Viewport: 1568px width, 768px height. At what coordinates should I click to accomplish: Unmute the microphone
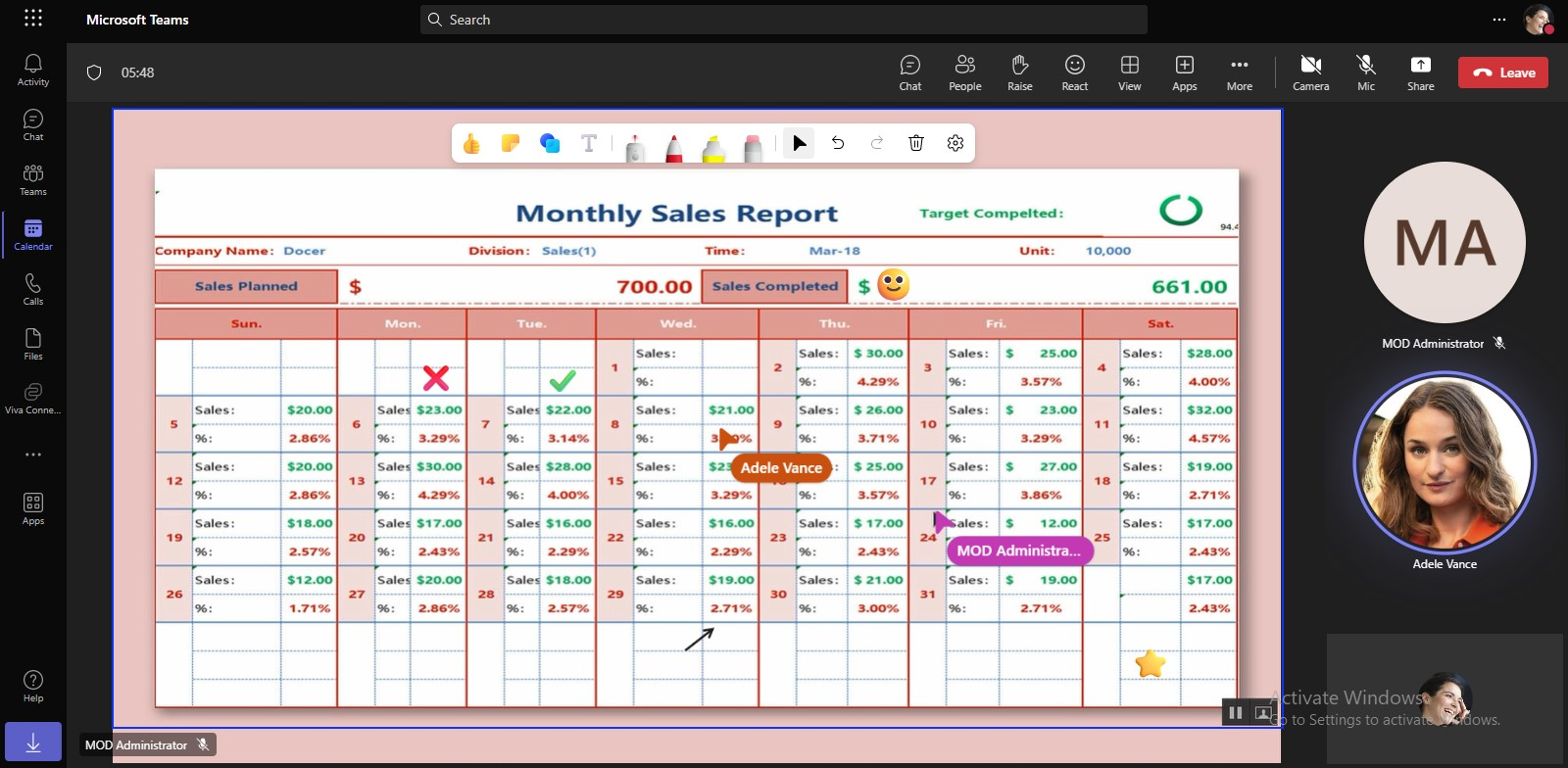1365,72
